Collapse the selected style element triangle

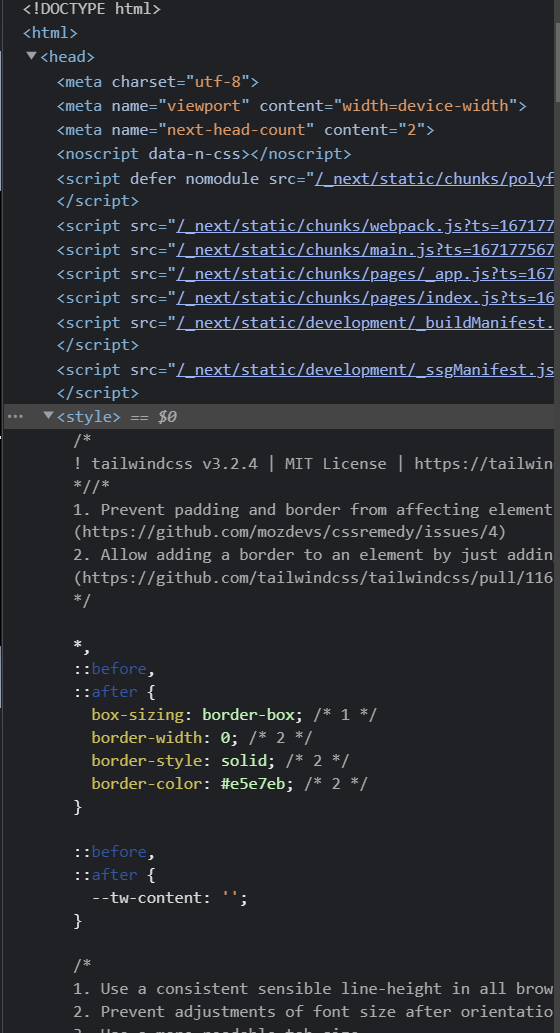(48, 415)
